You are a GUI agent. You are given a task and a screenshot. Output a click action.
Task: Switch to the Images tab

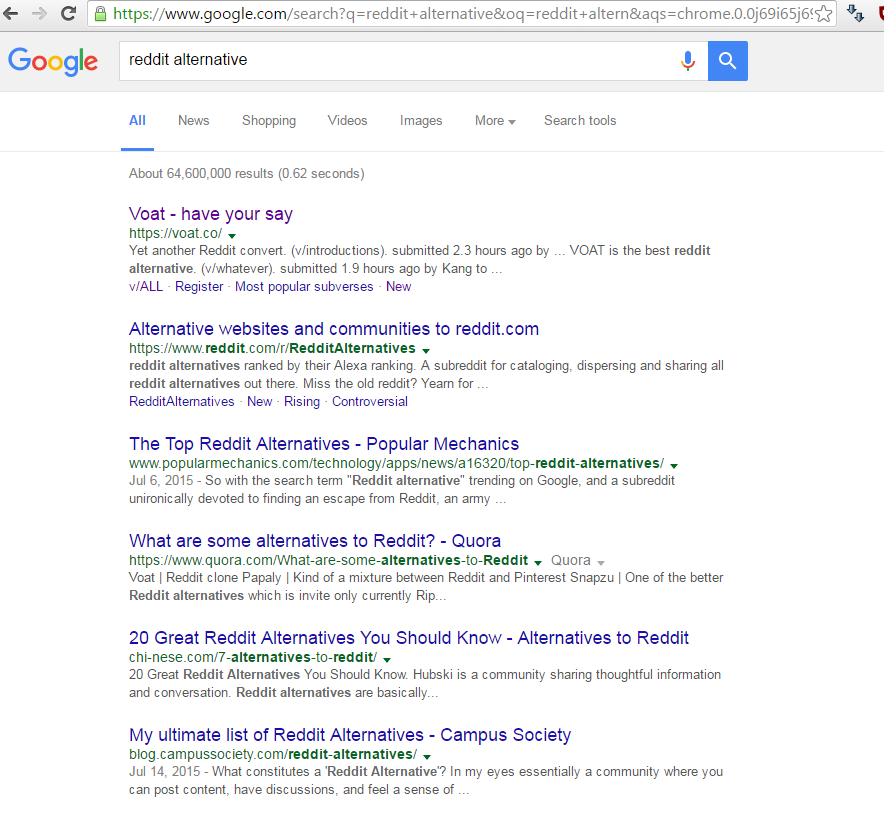click(421, 121)
